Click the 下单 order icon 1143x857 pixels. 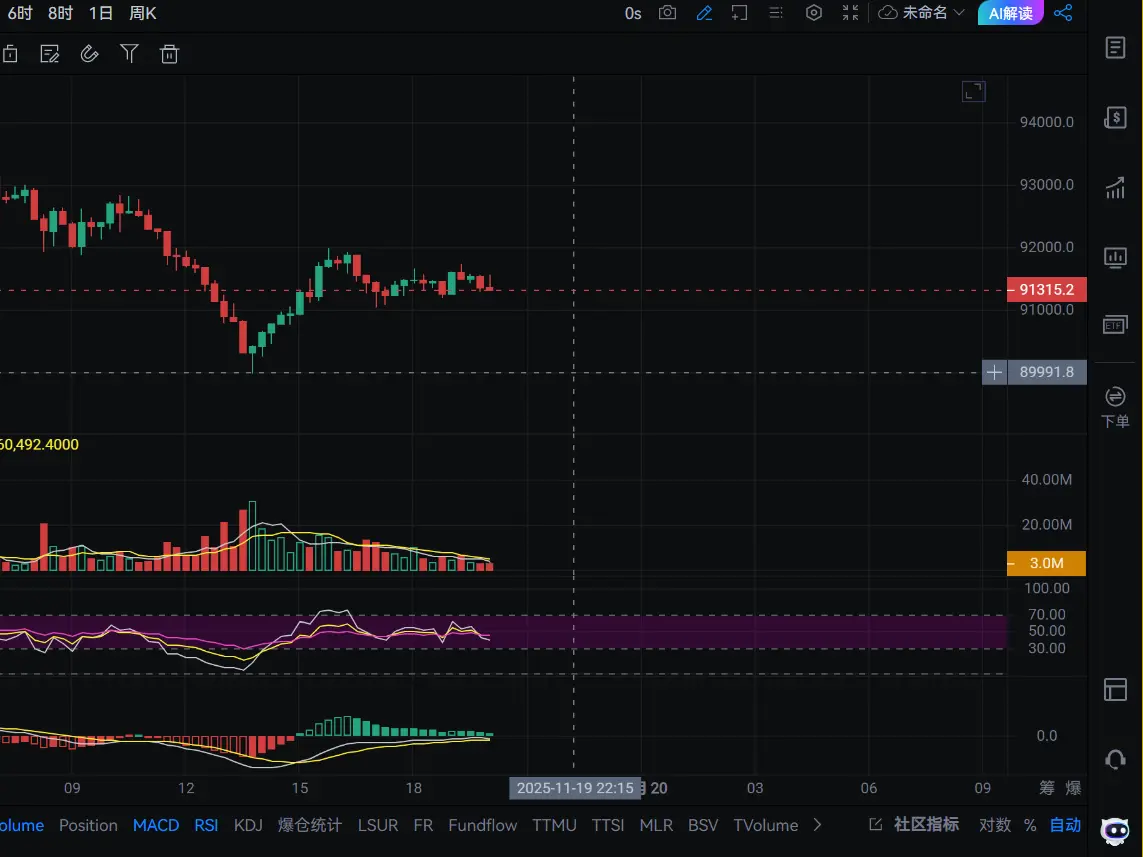[1115, 407]
